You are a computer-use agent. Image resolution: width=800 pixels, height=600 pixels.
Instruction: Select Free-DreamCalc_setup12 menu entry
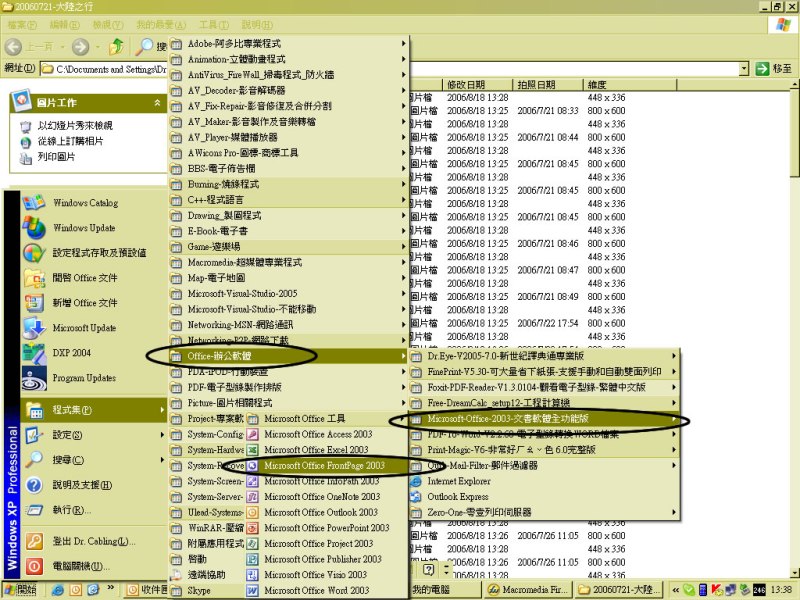pos(544,403)
